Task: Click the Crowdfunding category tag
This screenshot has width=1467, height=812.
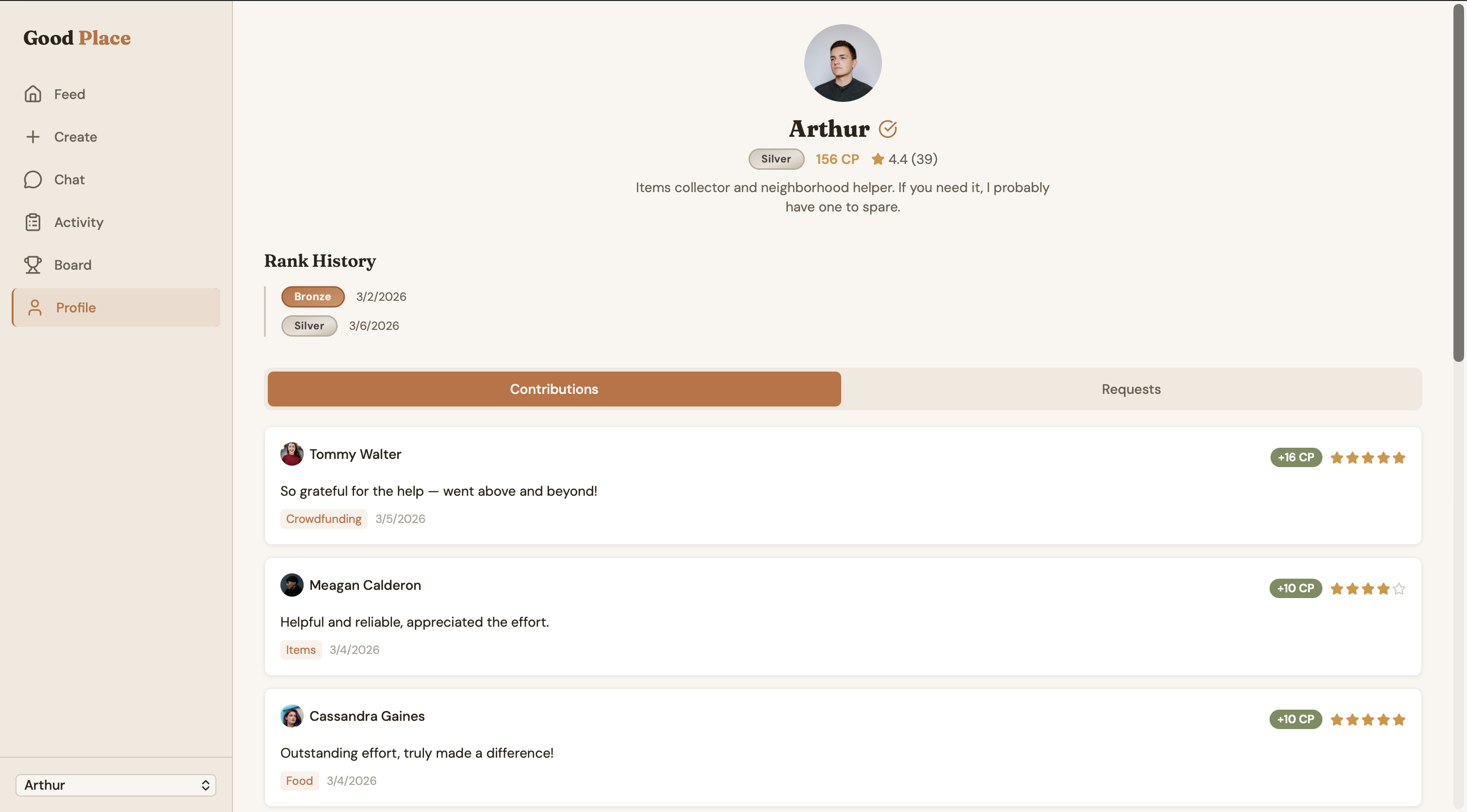Action: coord(324,519)
